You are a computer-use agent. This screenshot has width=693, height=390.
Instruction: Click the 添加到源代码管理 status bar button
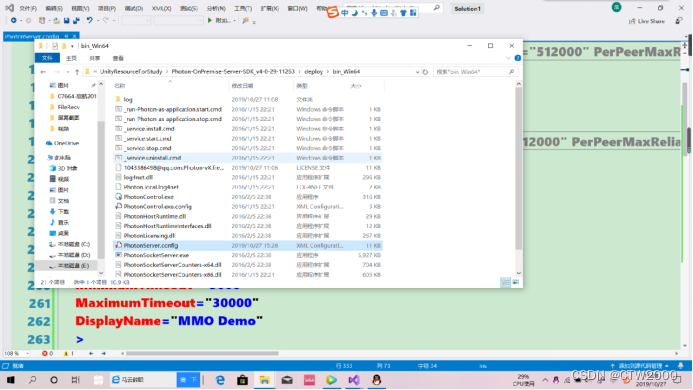click(x=640, y=366)
